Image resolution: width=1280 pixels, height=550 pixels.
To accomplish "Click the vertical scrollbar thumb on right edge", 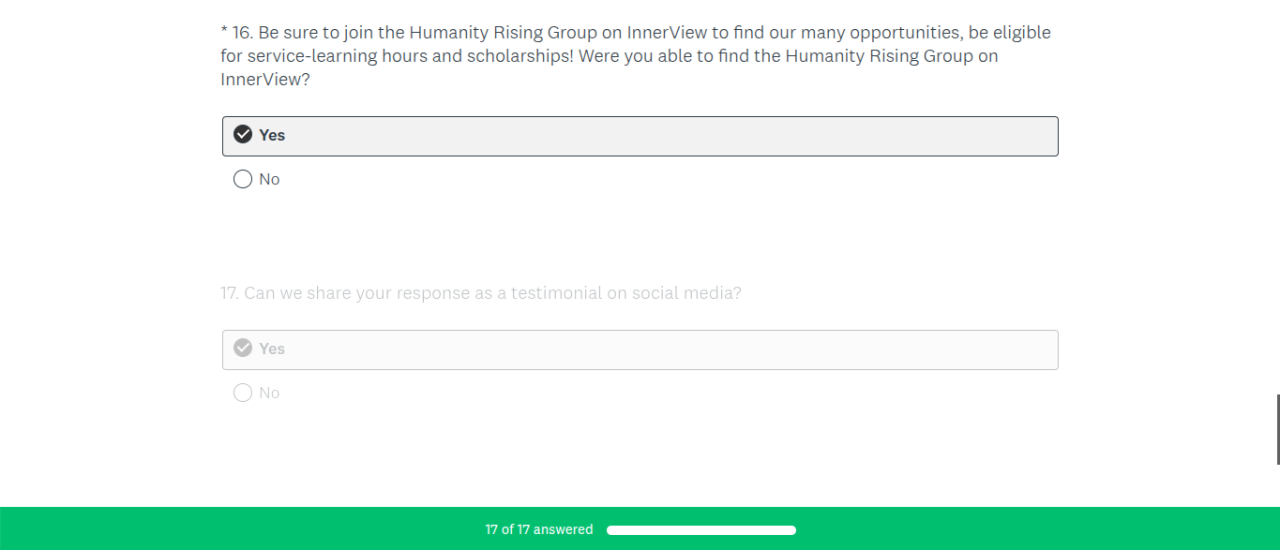I will tap(1277, 429).
